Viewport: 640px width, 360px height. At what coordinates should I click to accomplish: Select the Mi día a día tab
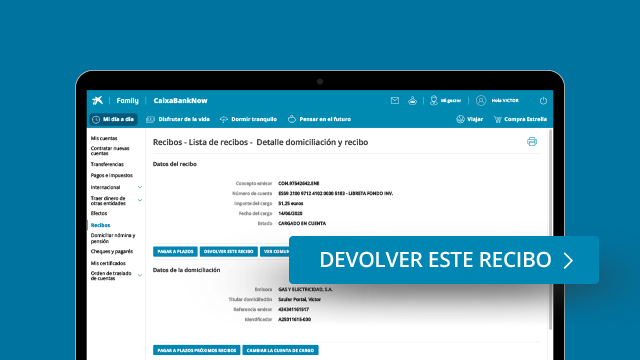pyautogui.click(x=113, y=119)
